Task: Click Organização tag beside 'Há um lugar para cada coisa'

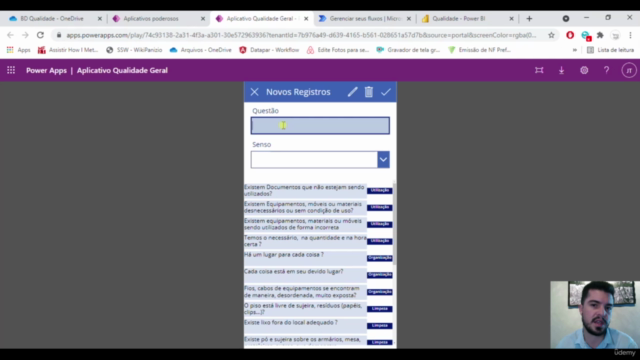Action: (x=380, y=258)
